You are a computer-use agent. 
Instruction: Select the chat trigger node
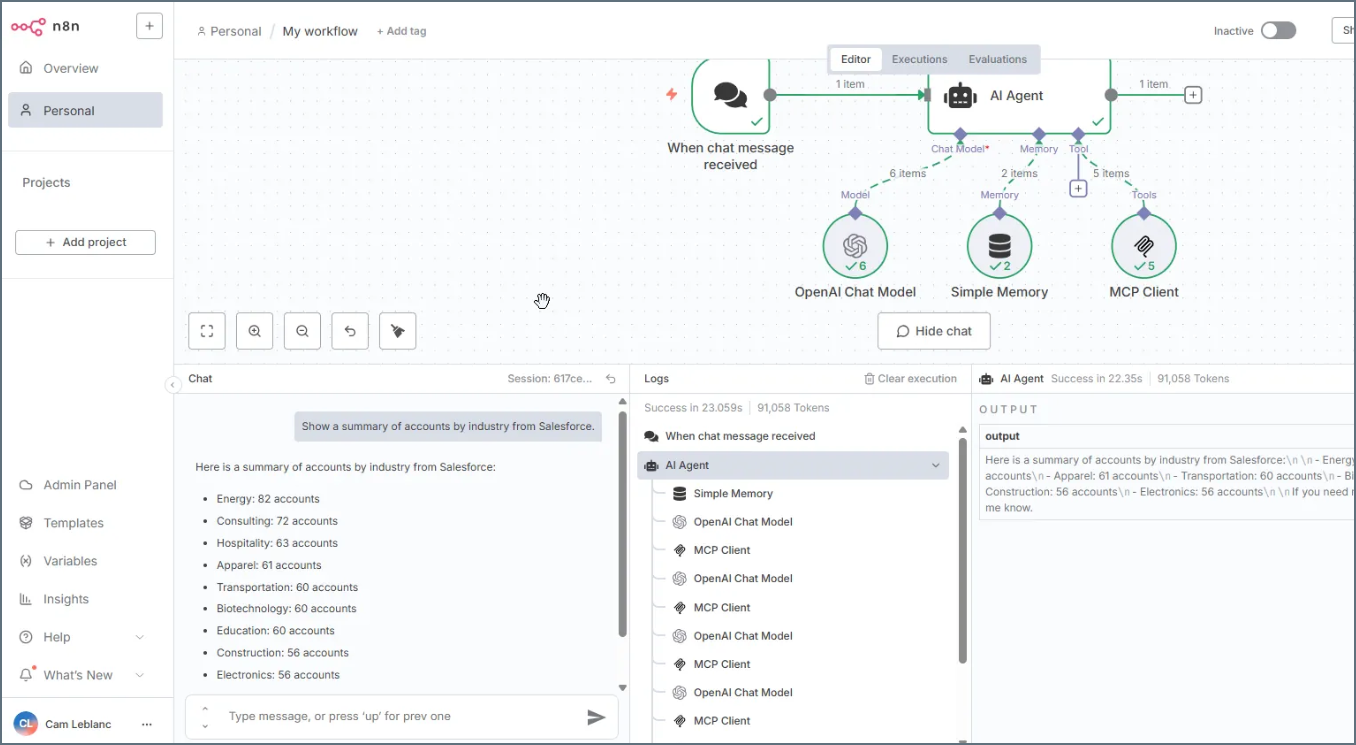click(730, 95)
